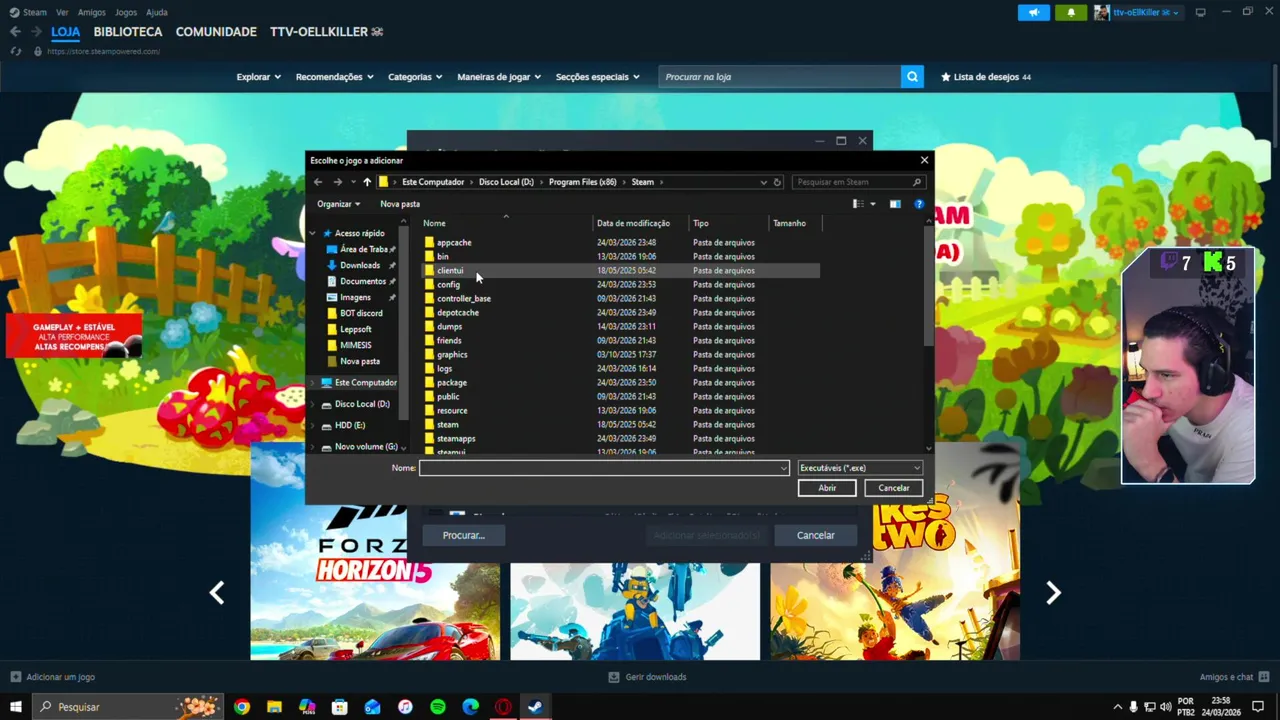Click the Abrir button
Screen dimensions: 1280x720
(x=827, y=488)
